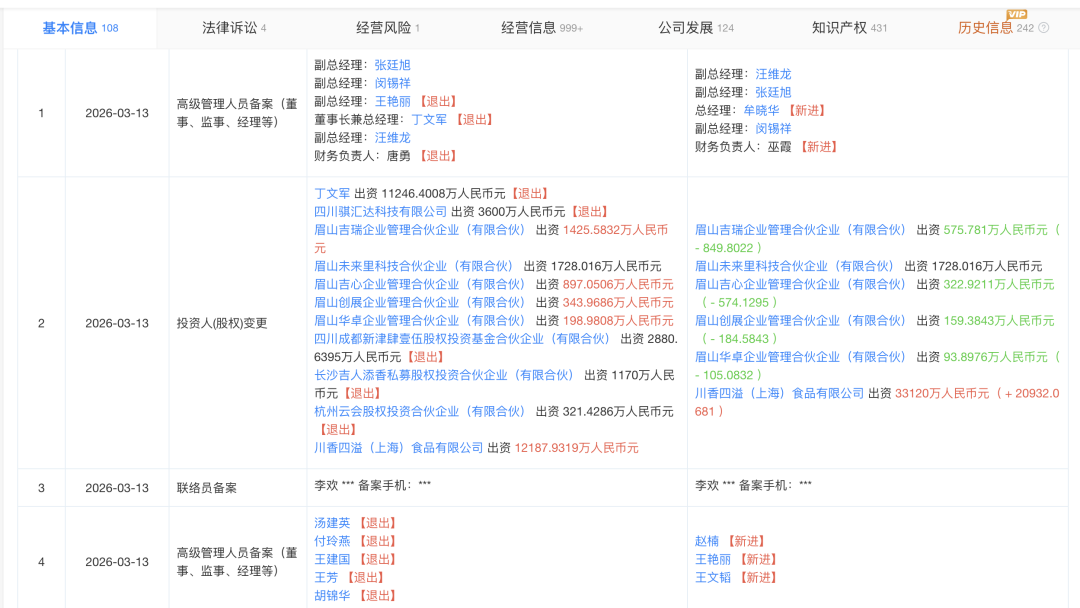The width and height of the screenshot is (1080, 608).
Task: Open 王艳丽 link marked 新进
Action: click(713, 560)
